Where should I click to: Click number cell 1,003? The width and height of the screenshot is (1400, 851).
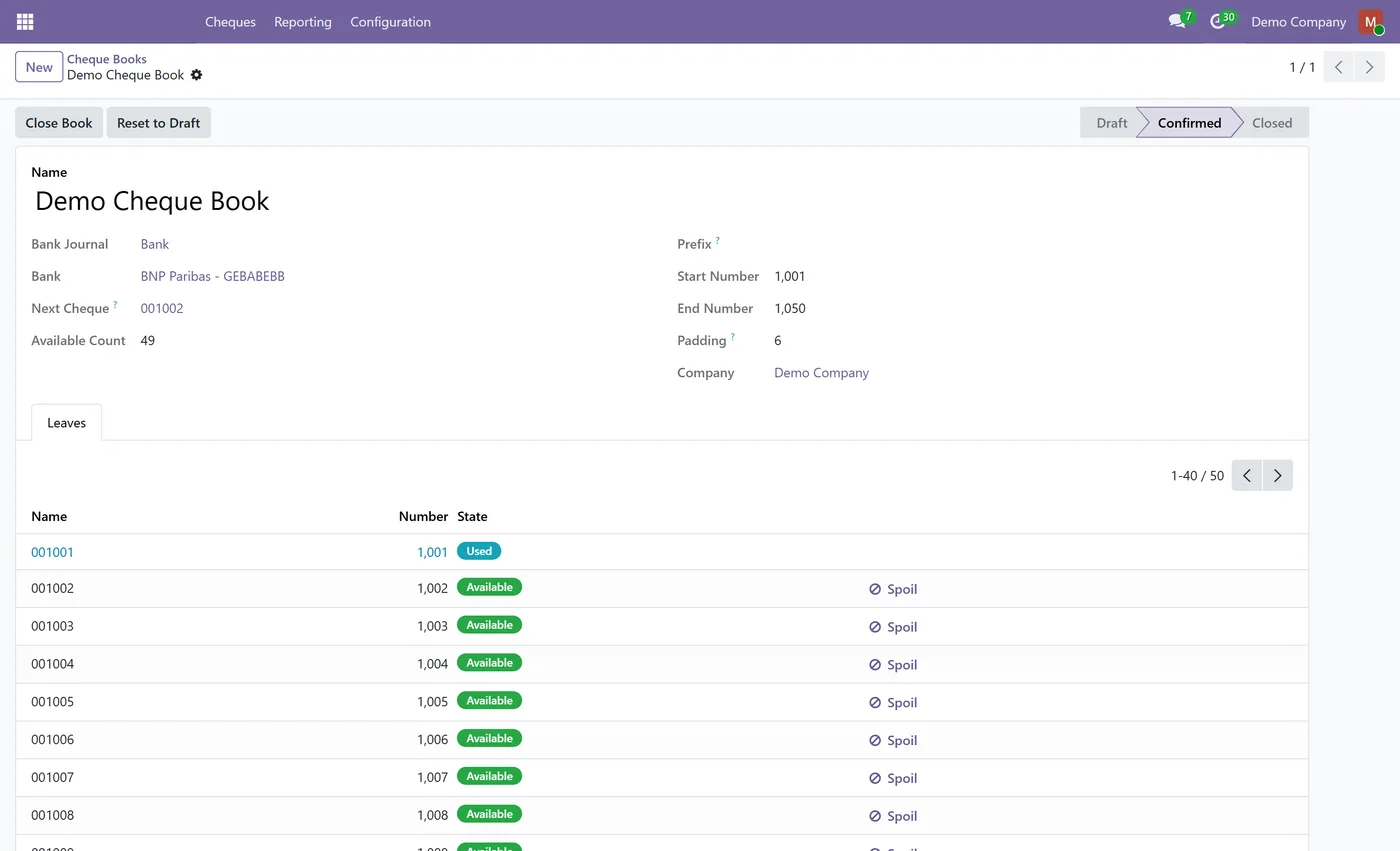tap(432, 626)
